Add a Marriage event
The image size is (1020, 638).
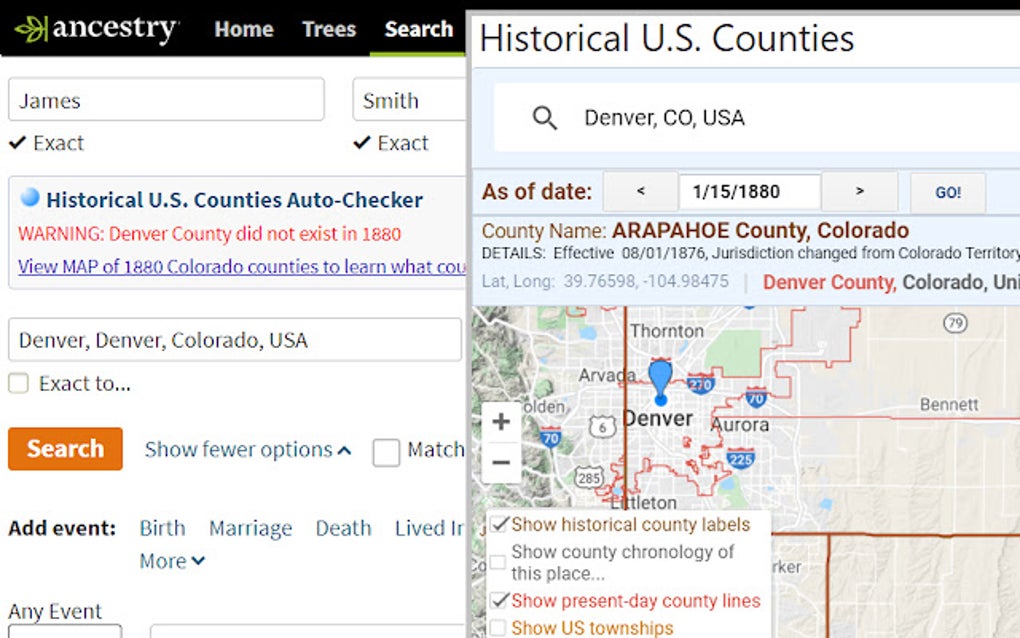(x=250, y=528)
